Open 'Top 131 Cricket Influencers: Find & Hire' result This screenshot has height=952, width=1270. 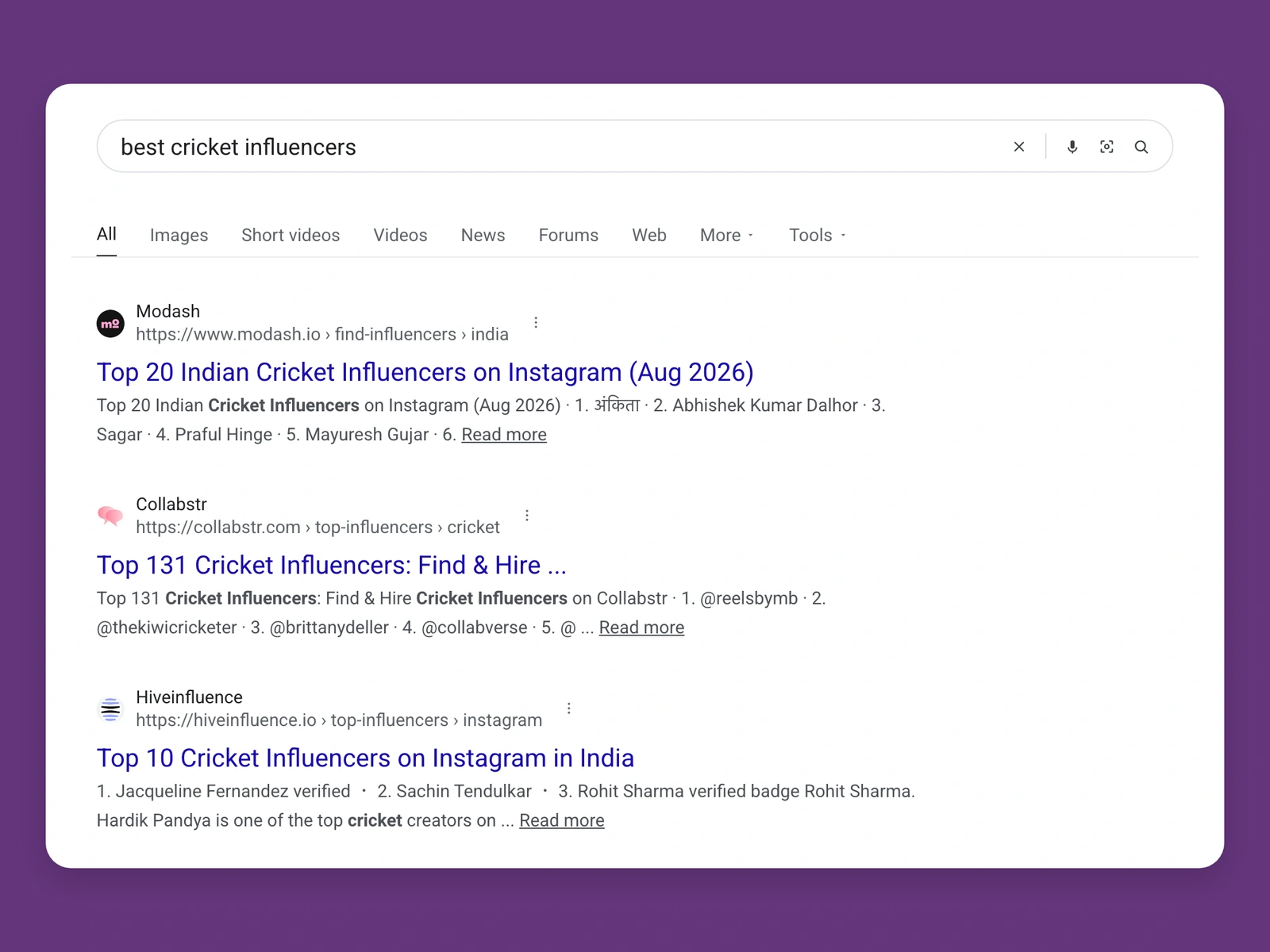tap(332, 565)
